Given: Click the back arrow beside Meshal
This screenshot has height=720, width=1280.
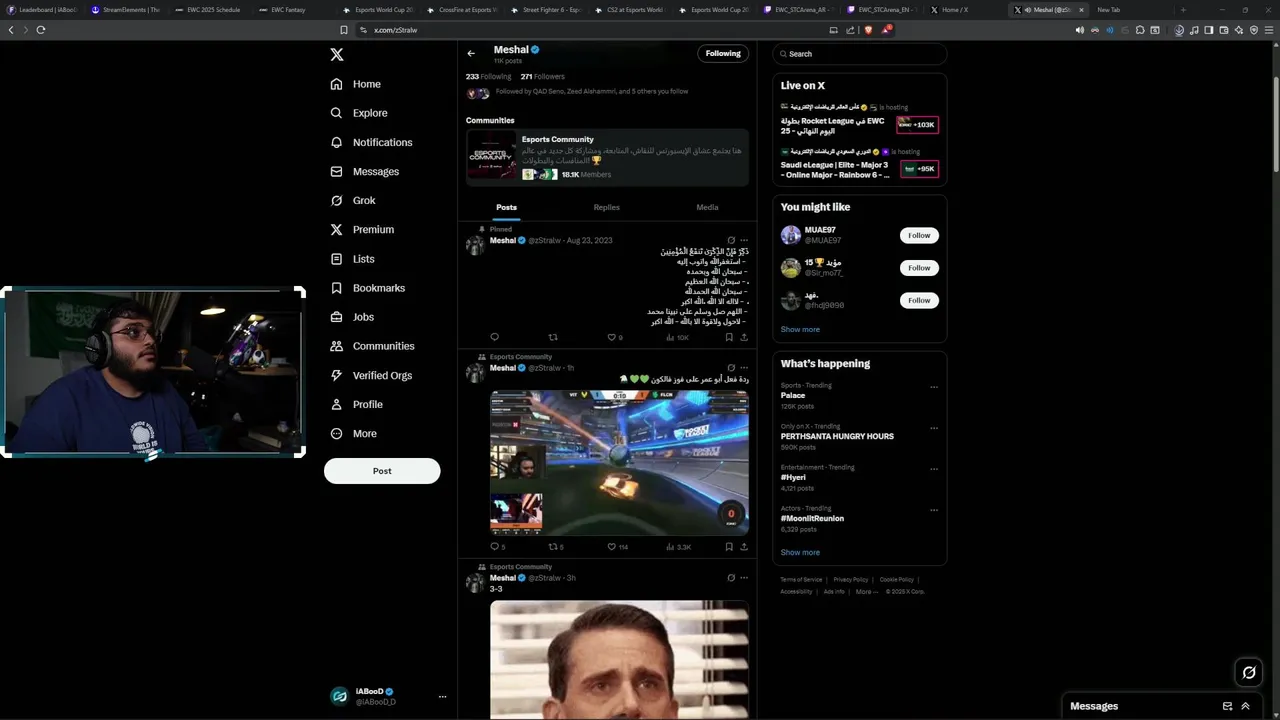Looking at the screenshot, I should point(471,54).
